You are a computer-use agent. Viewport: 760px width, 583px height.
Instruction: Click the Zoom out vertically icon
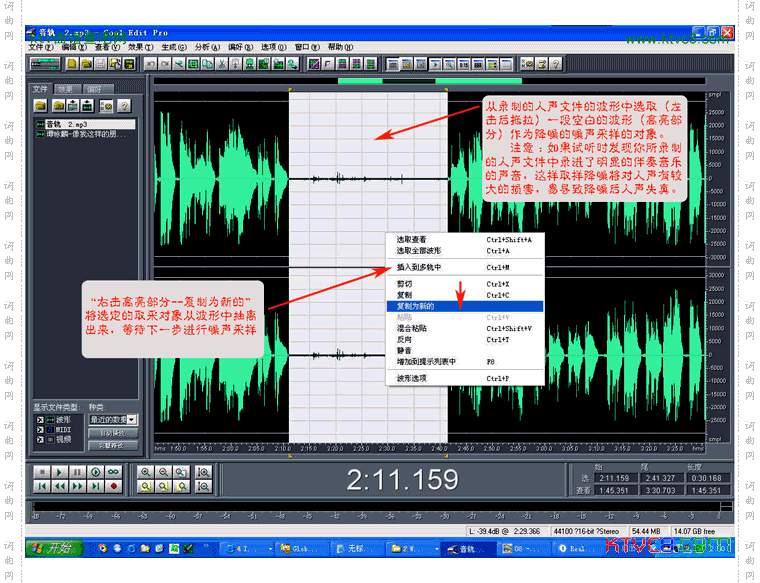coord(204,486)
